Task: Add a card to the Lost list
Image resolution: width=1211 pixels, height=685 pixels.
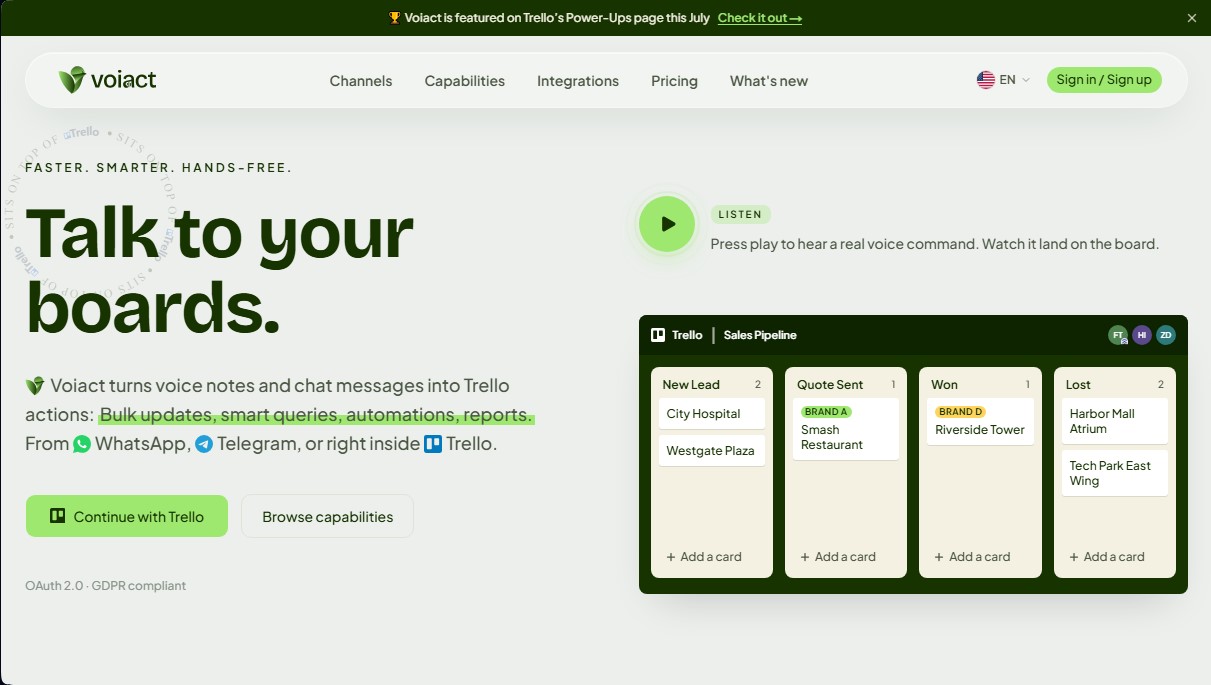Action: (x=1107, y=557)
